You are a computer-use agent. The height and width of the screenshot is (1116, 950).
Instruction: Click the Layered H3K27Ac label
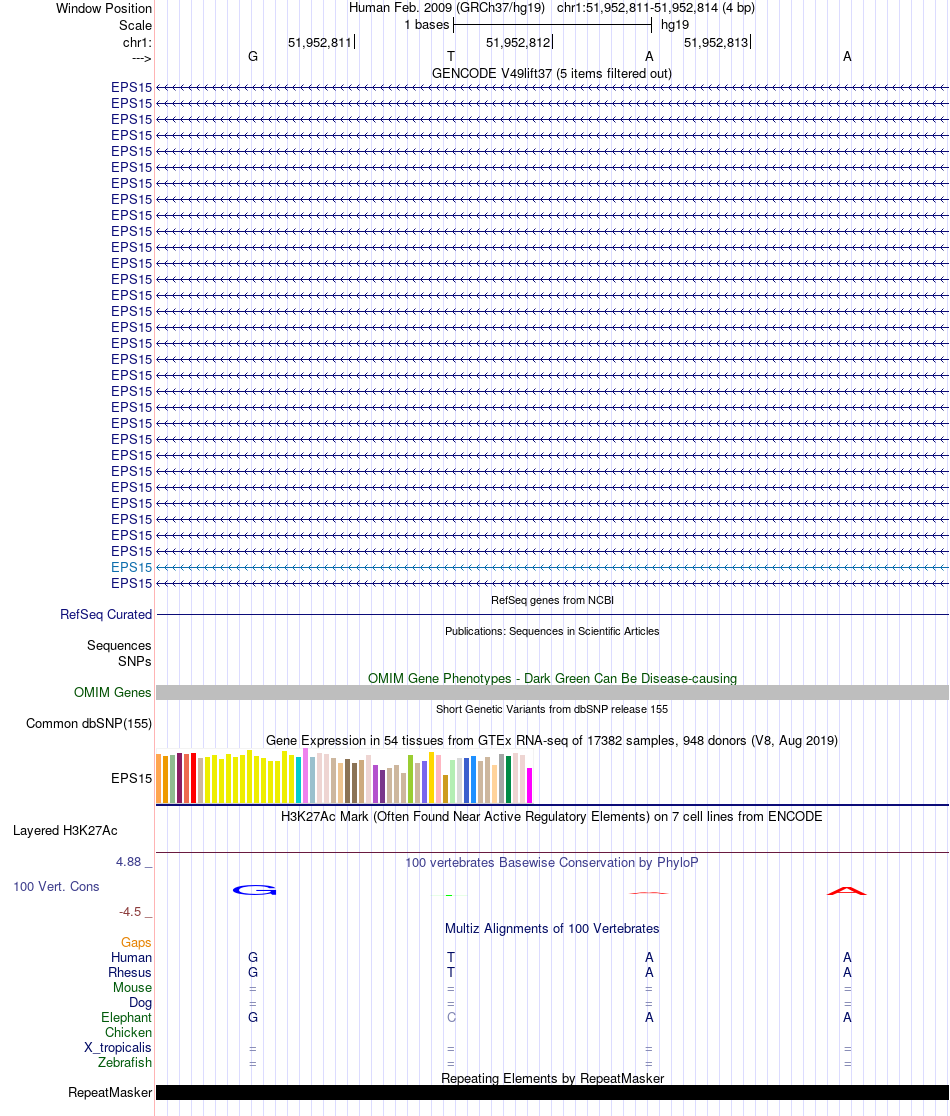65,831
